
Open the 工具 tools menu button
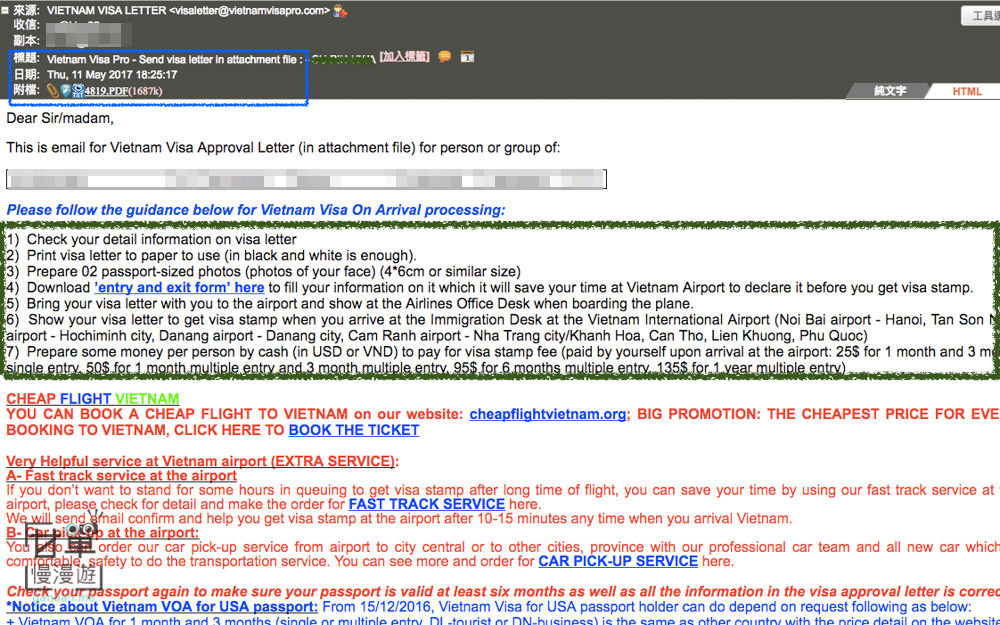(x=981, y=15)
